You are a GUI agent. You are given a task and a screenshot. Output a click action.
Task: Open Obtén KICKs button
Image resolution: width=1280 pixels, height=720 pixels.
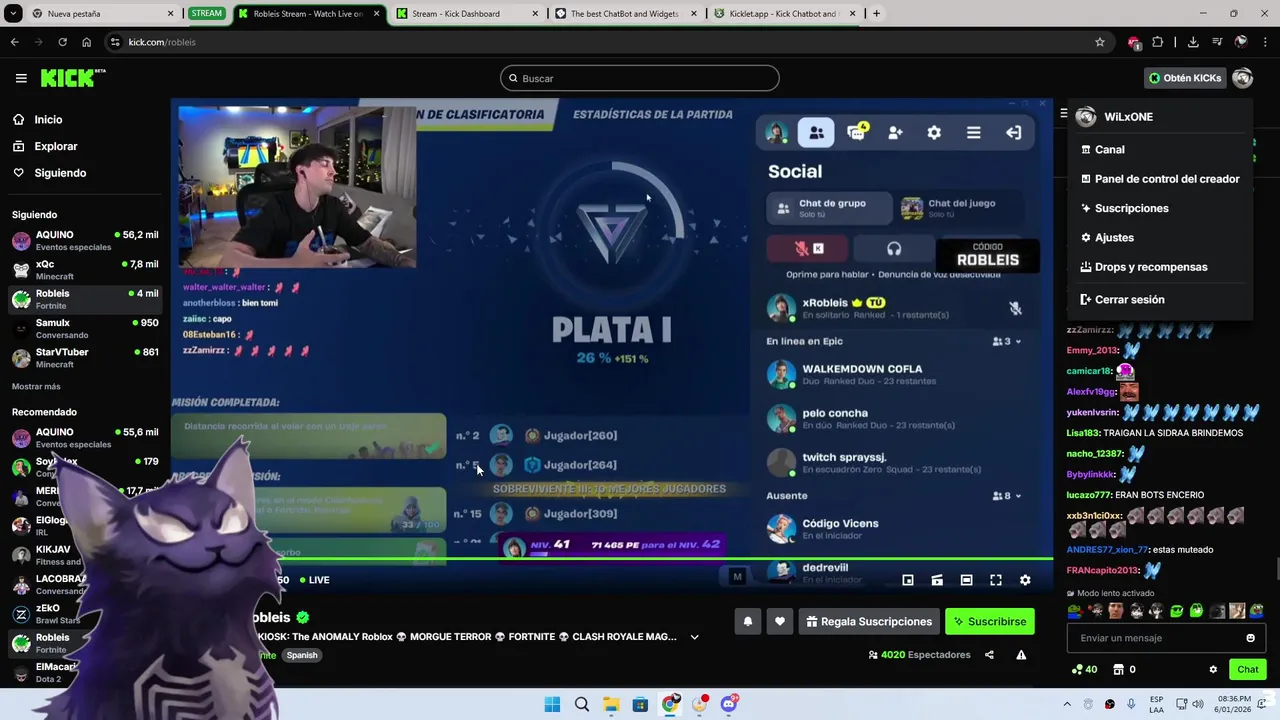(1185, 78)
